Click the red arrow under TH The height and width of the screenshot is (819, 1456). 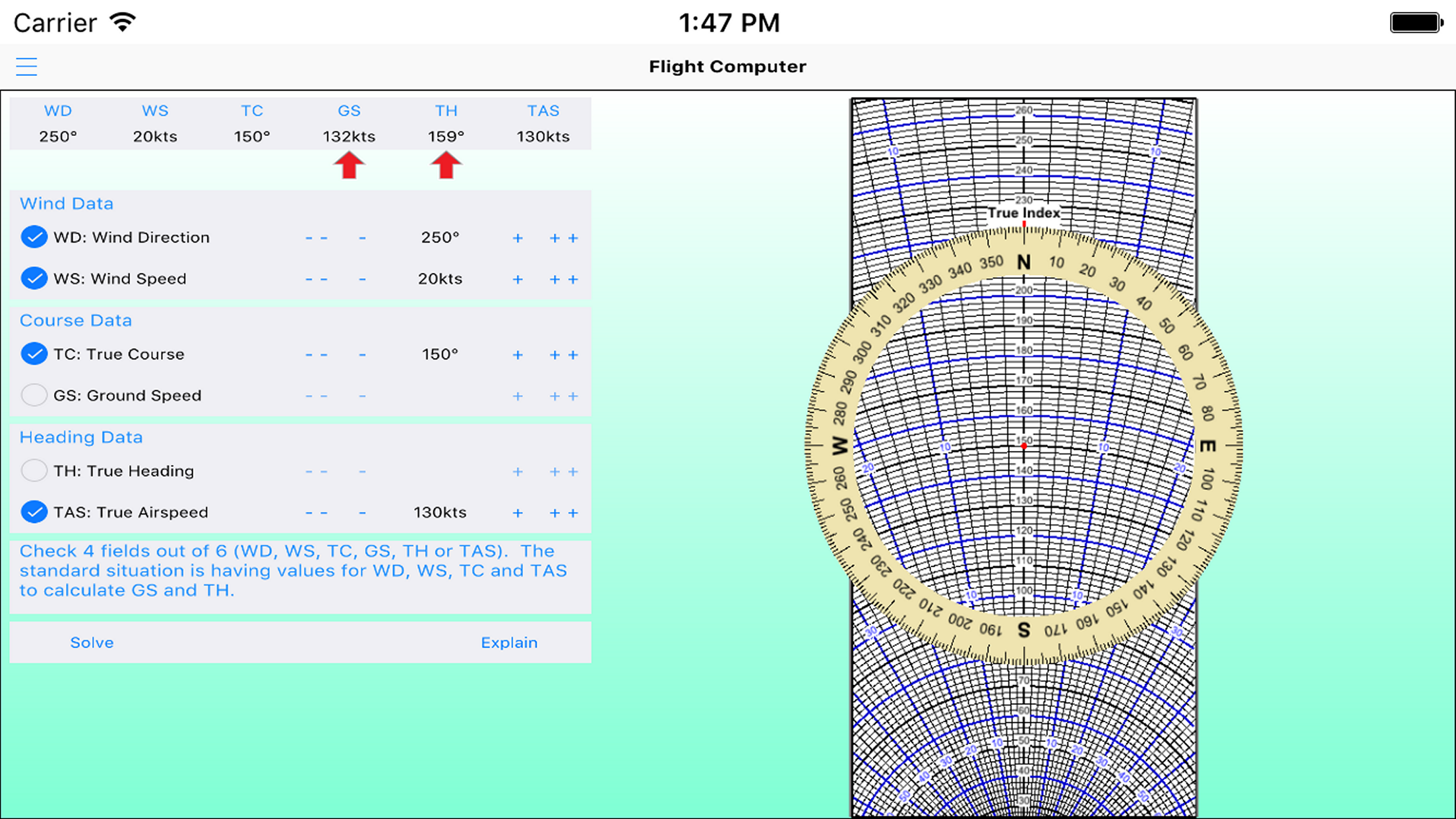click(x=446, y=166)
